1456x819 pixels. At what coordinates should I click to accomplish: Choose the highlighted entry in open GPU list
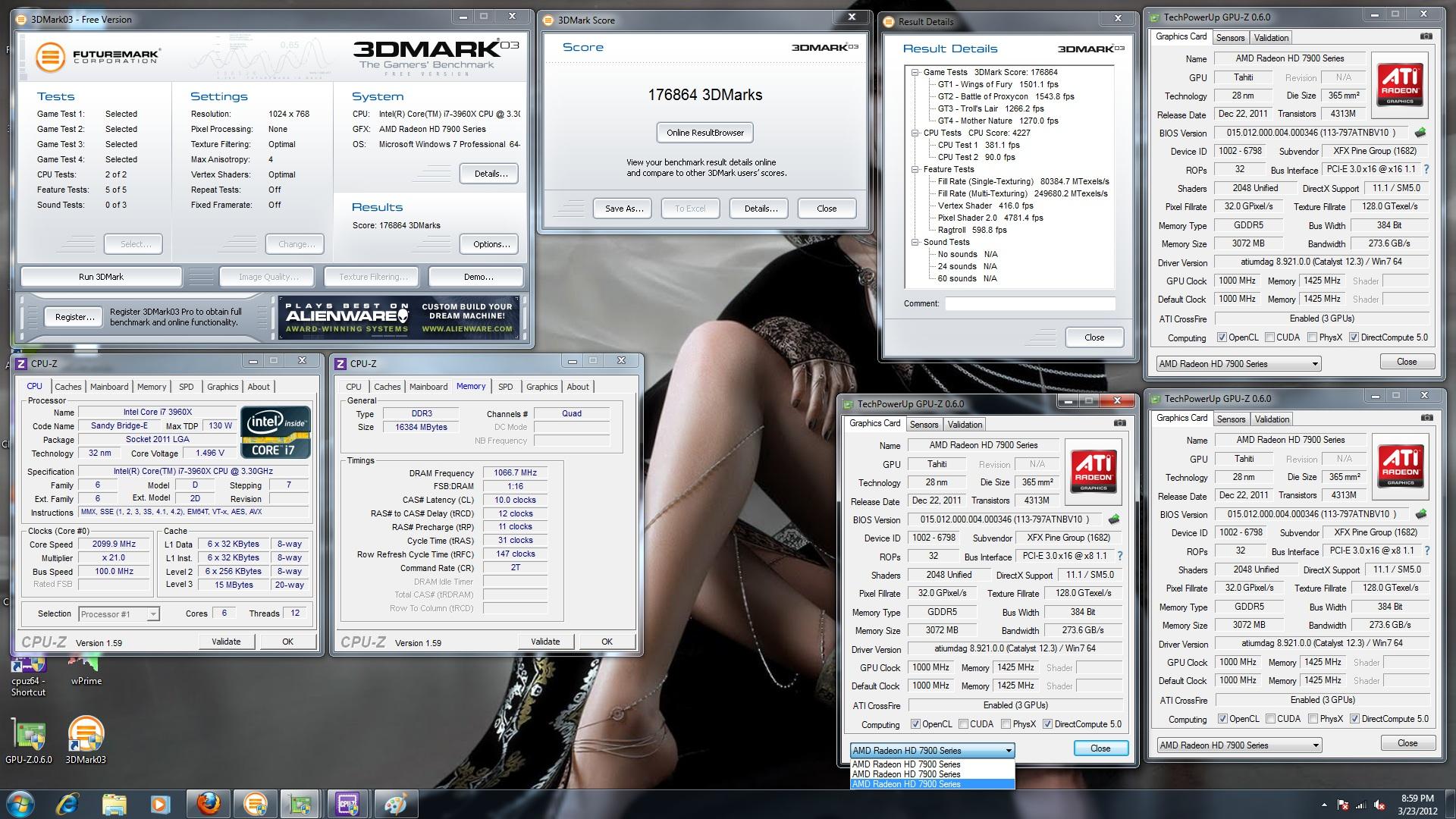932,784
